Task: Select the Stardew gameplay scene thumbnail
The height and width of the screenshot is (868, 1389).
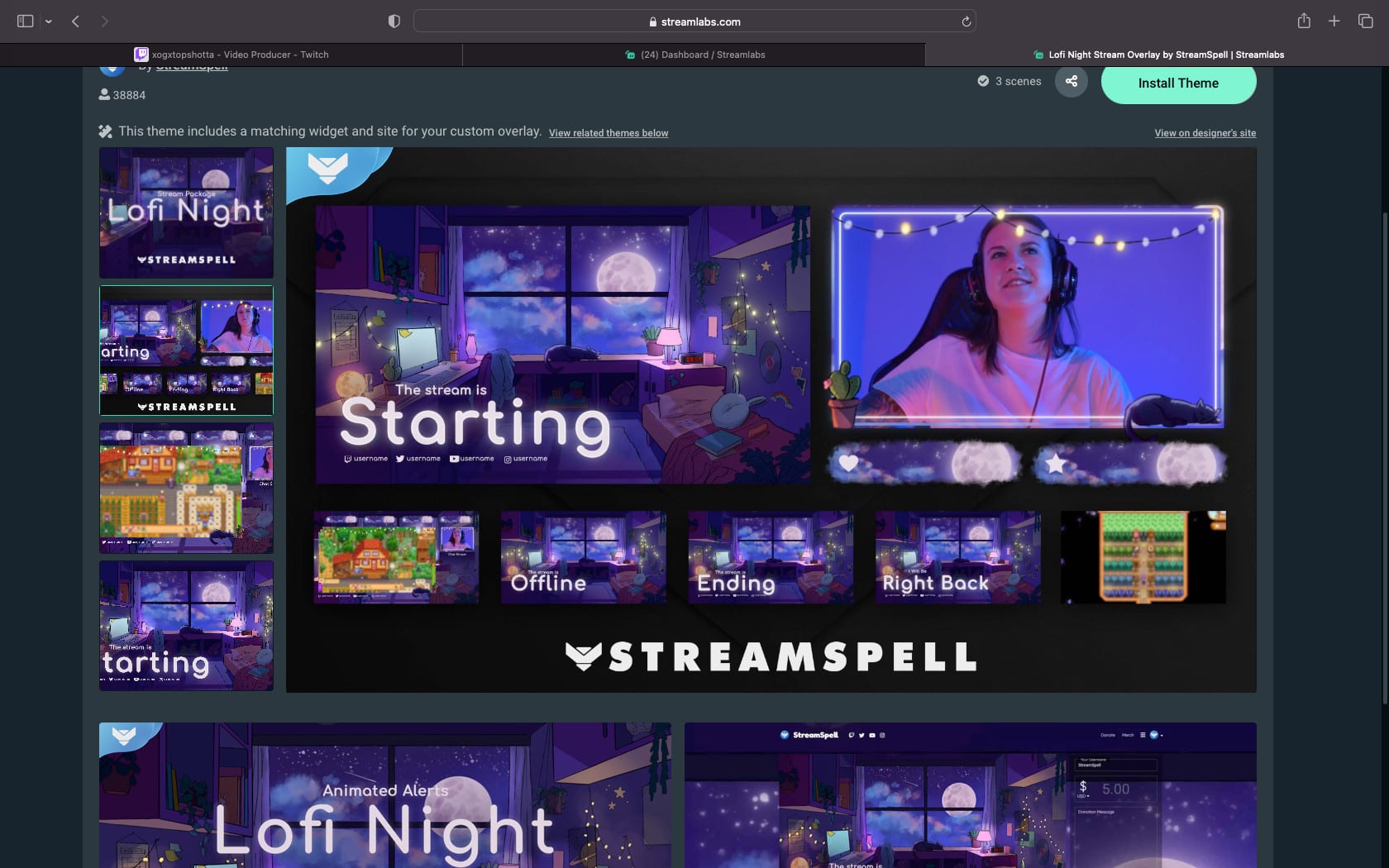Action: (186, 487)
